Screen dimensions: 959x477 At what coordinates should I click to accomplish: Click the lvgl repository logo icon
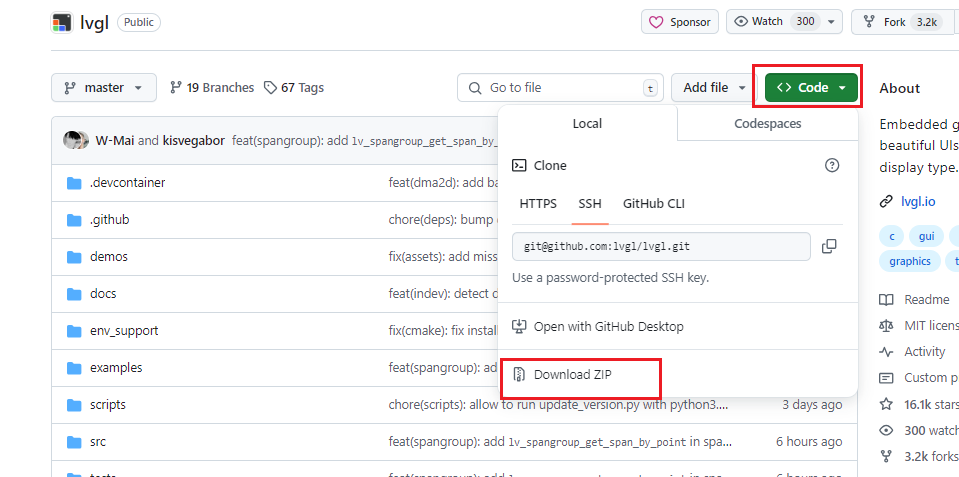pos(62,23)
